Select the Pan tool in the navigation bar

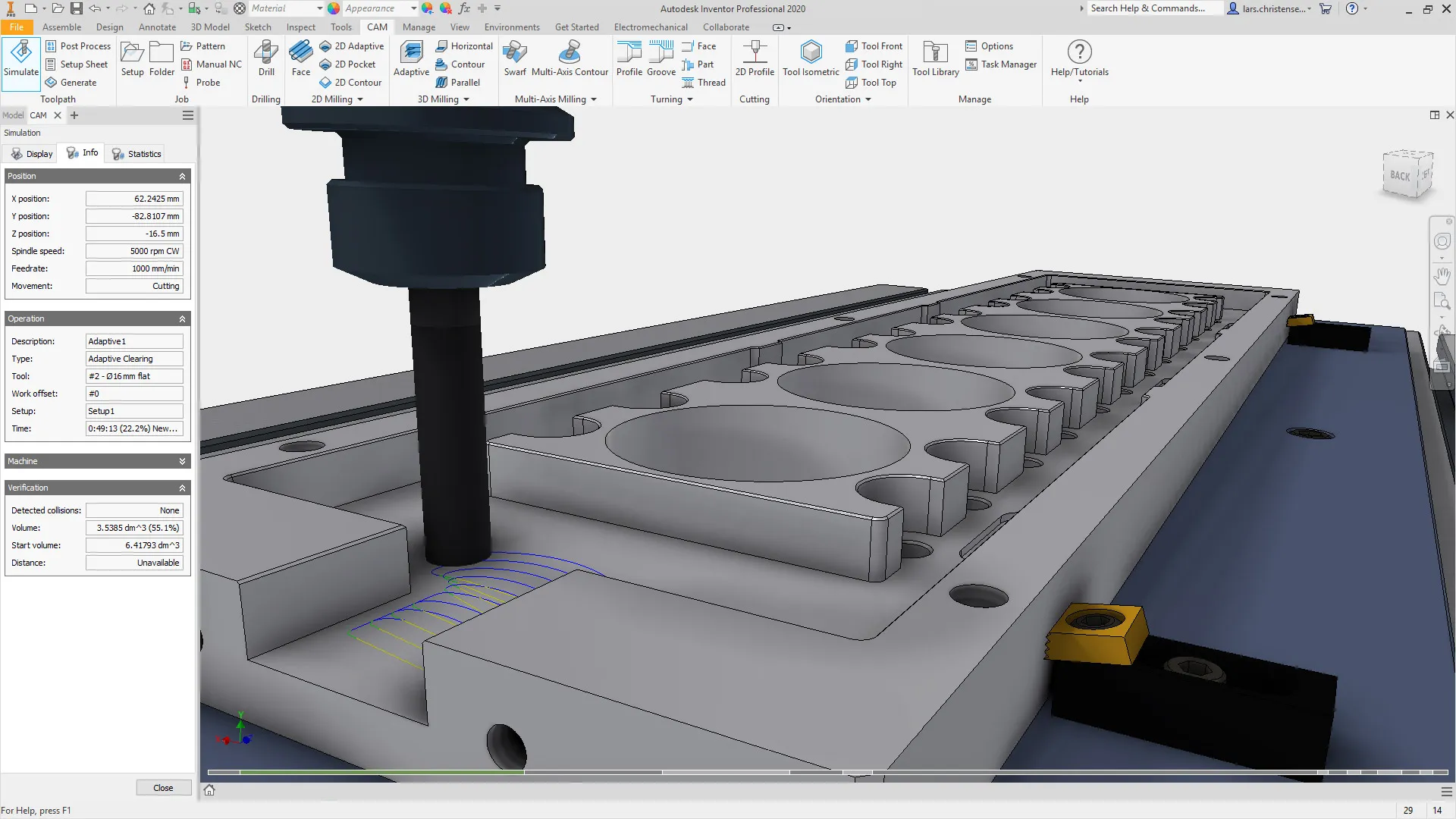1442,276
